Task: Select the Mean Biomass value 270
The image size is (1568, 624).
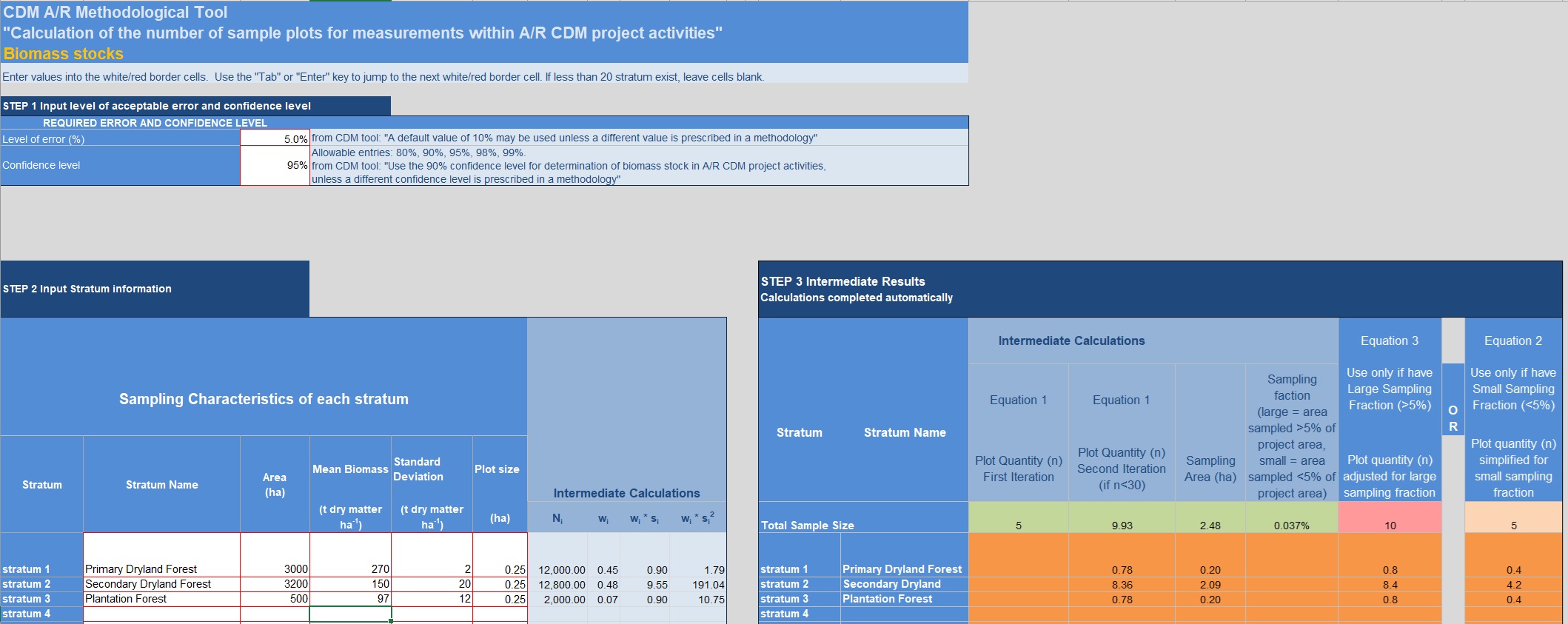Action: [350, 568]
